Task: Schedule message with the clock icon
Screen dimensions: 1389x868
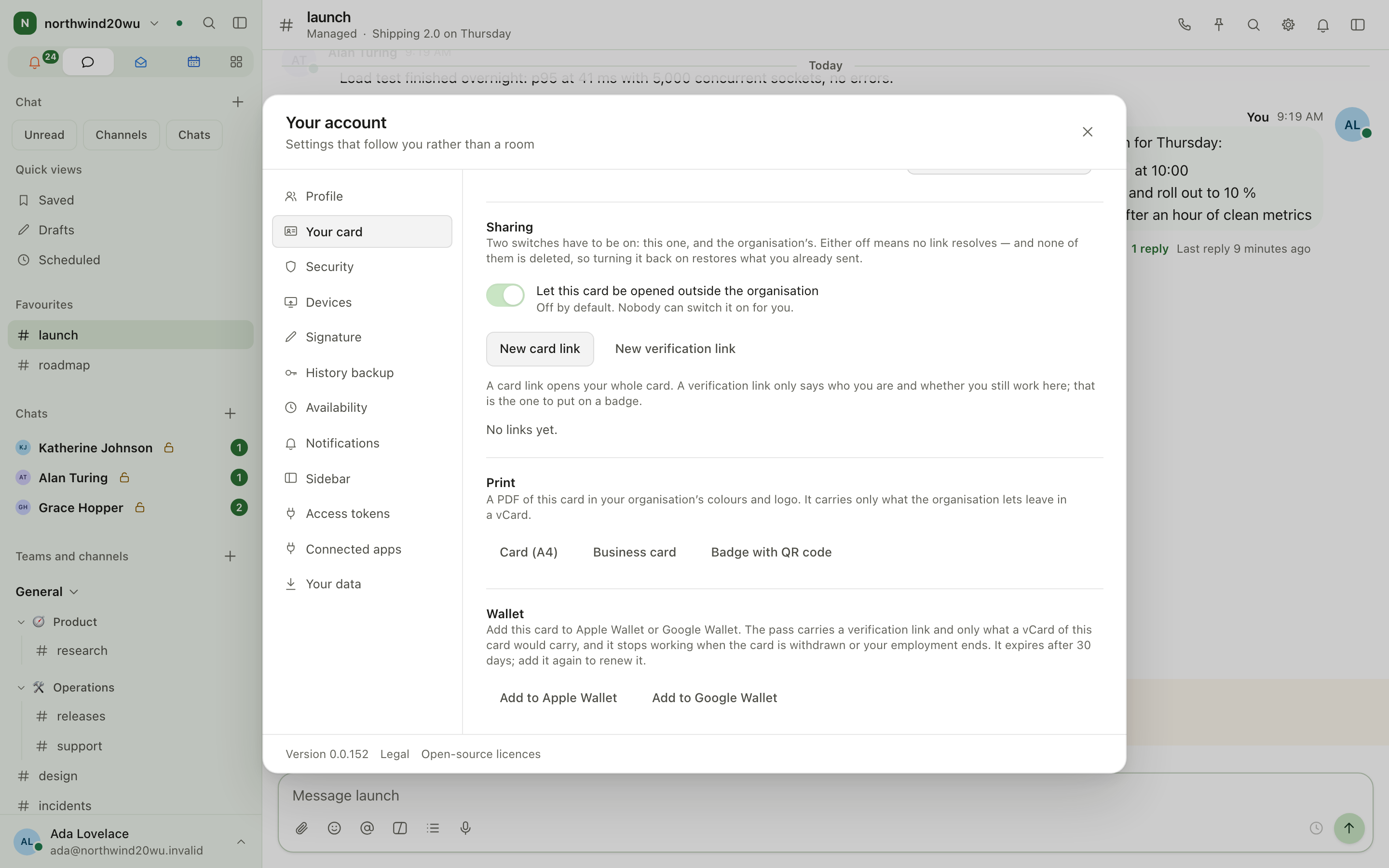Action: [x=1316, y=828]
